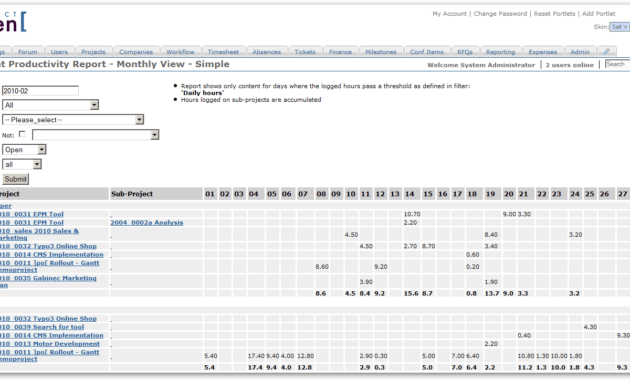Click the 4.30 hours cell
This screenshot has height=380, width=630.
(x=590, y=327)
